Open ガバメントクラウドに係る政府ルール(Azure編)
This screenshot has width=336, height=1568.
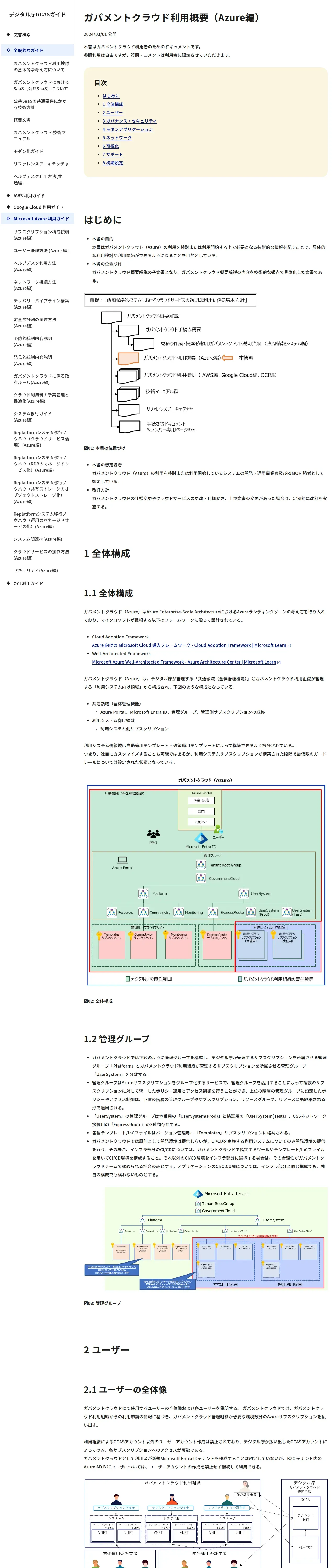point(41,379)
